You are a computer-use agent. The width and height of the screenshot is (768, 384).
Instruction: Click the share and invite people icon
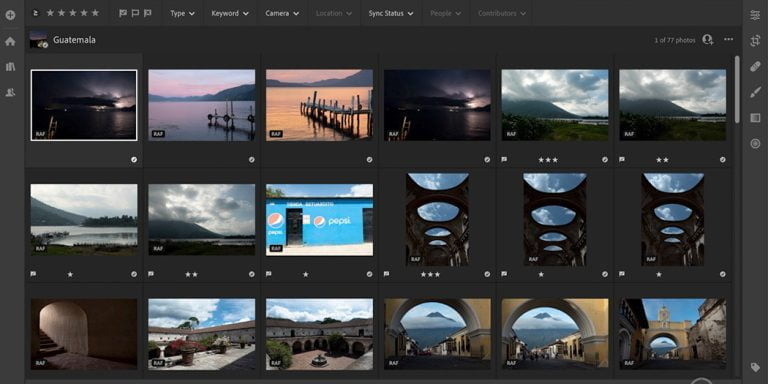[707, 39]
